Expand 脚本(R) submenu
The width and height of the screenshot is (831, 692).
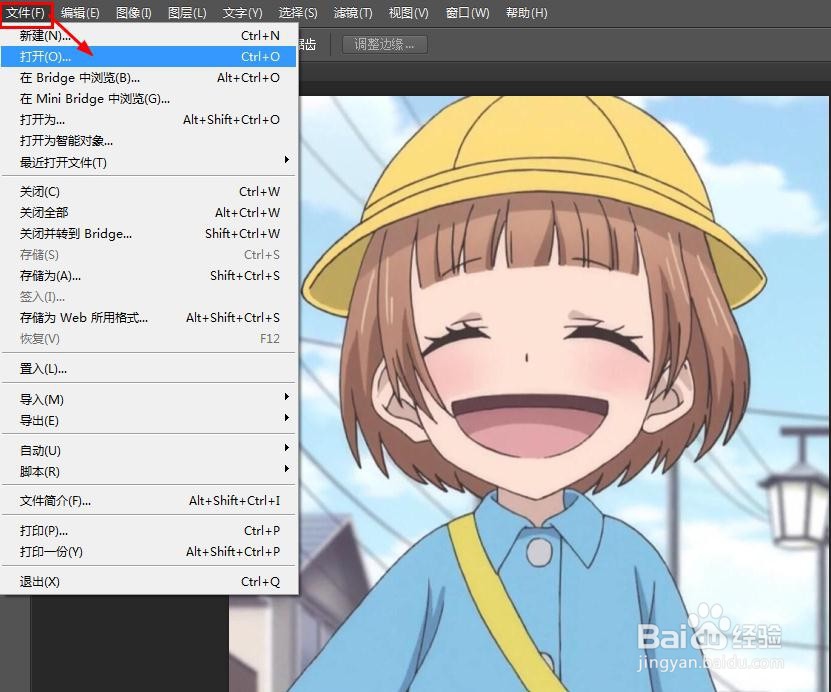point(148,471)
